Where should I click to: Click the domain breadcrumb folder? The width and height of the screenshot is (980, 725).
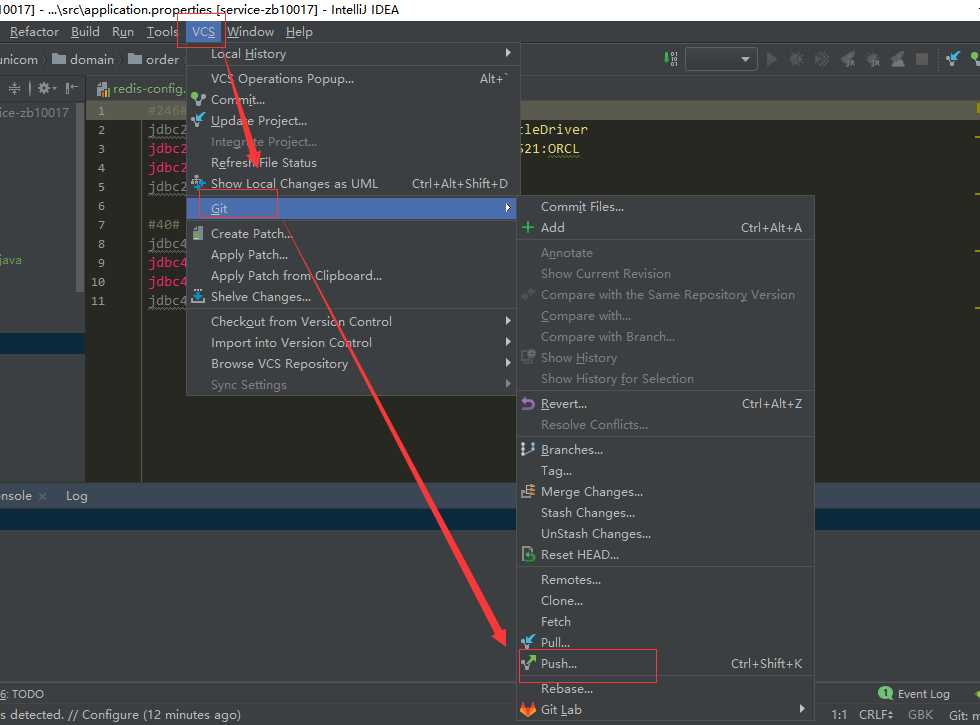pyautogui.click(x=84, y=59)
